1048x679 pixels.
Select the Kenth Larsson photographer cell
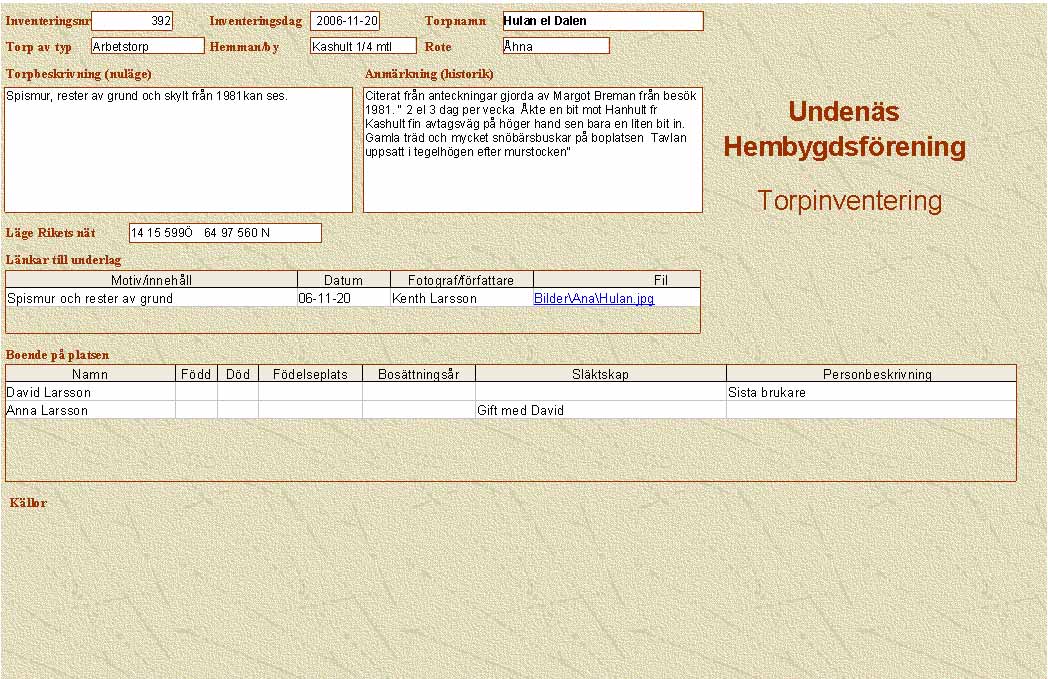tap(461, 298)
